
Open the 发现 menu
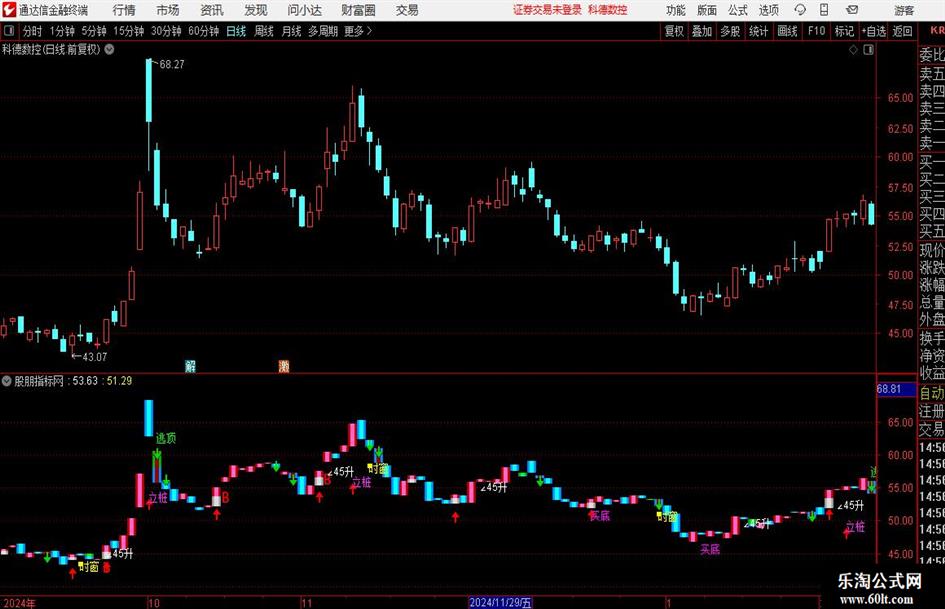tap(256, 10)
